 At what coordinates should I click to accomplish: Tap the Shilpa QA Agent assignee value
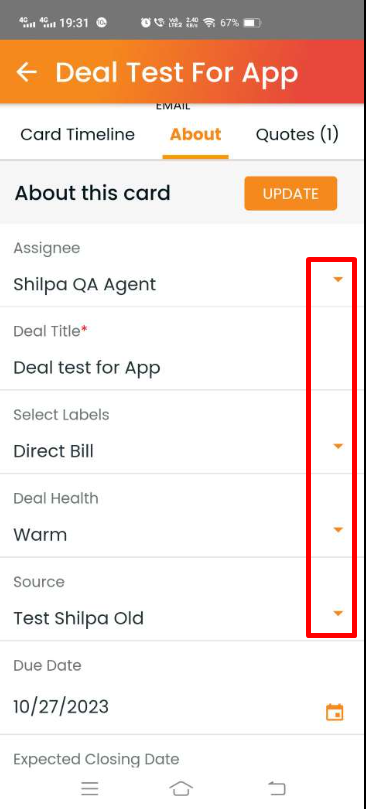click(x=85, y=284)
